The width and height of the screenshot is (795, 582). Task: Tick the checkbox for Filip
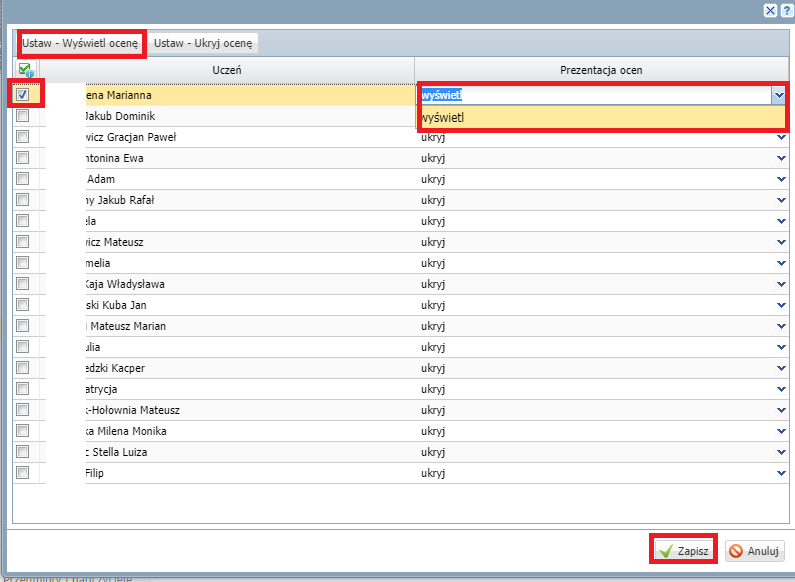click(22, 472)
